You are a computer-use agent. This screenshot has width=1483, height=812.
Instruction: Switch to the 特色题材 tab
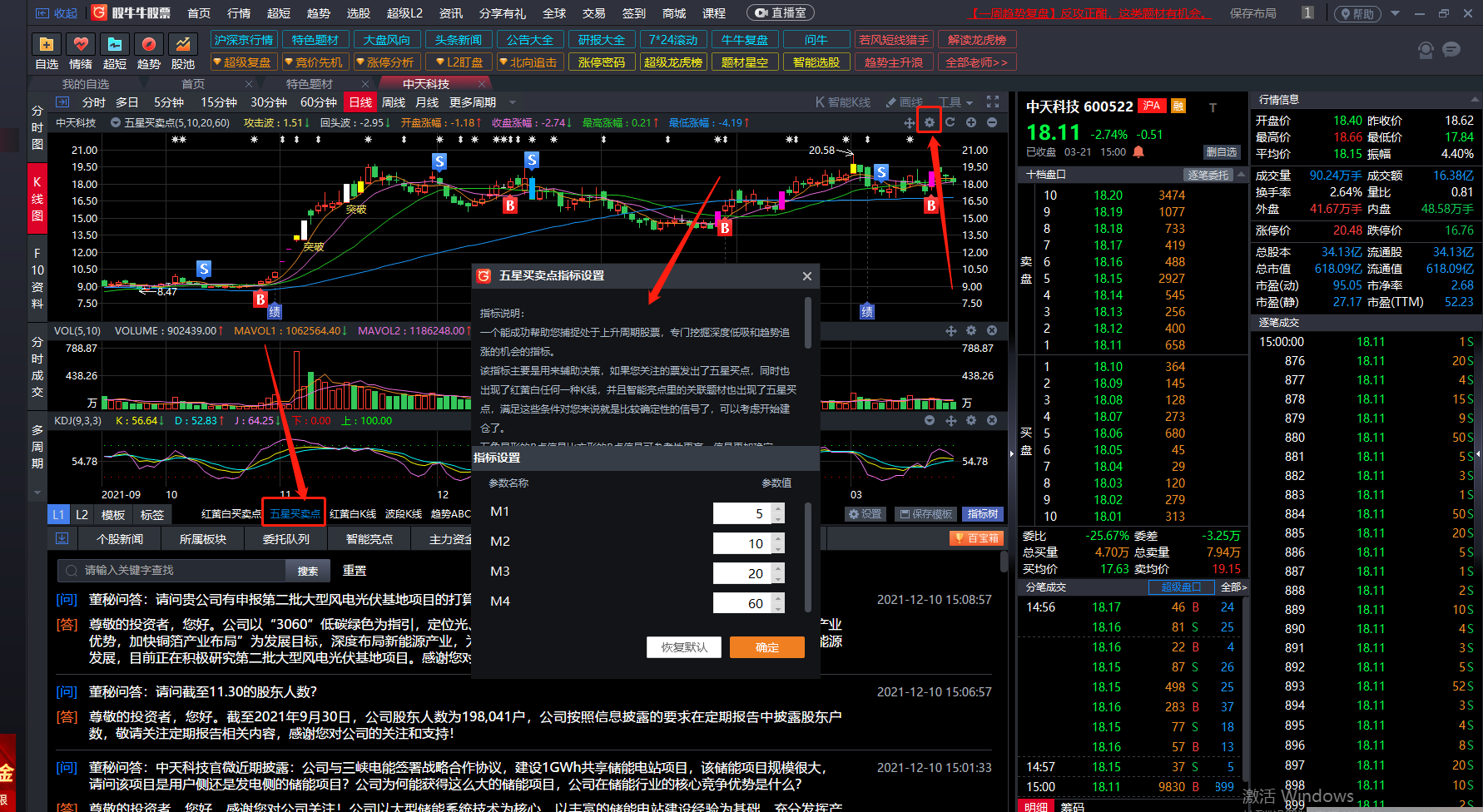(x=310, y=83)
